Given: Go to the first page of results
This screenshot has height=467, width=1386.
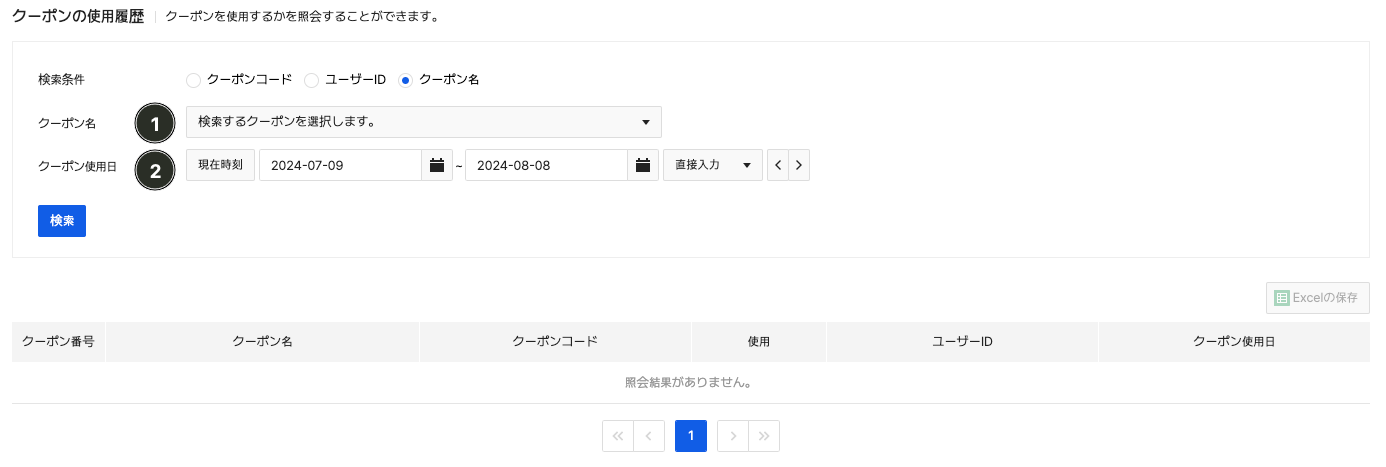Looking at the screenshot, I should [618, 436].
